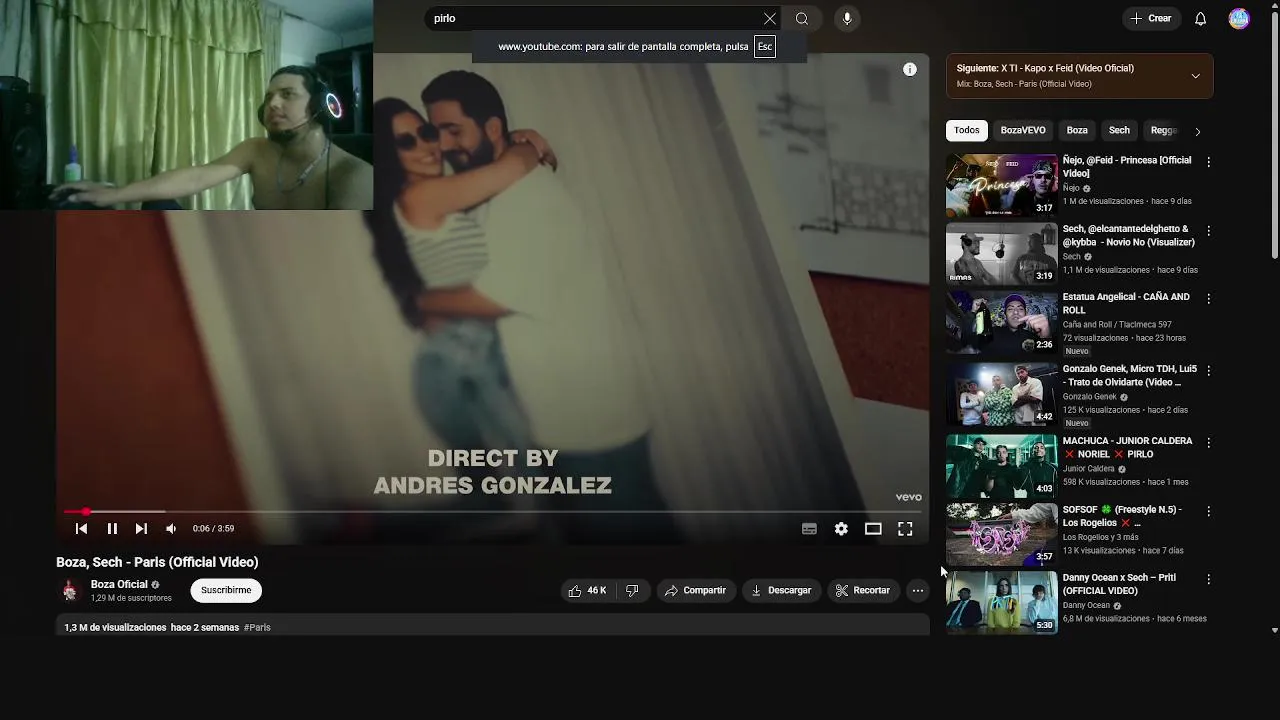
Task: Open Gonzalo Genek channel name
Action: click(x=1089, y=397)
